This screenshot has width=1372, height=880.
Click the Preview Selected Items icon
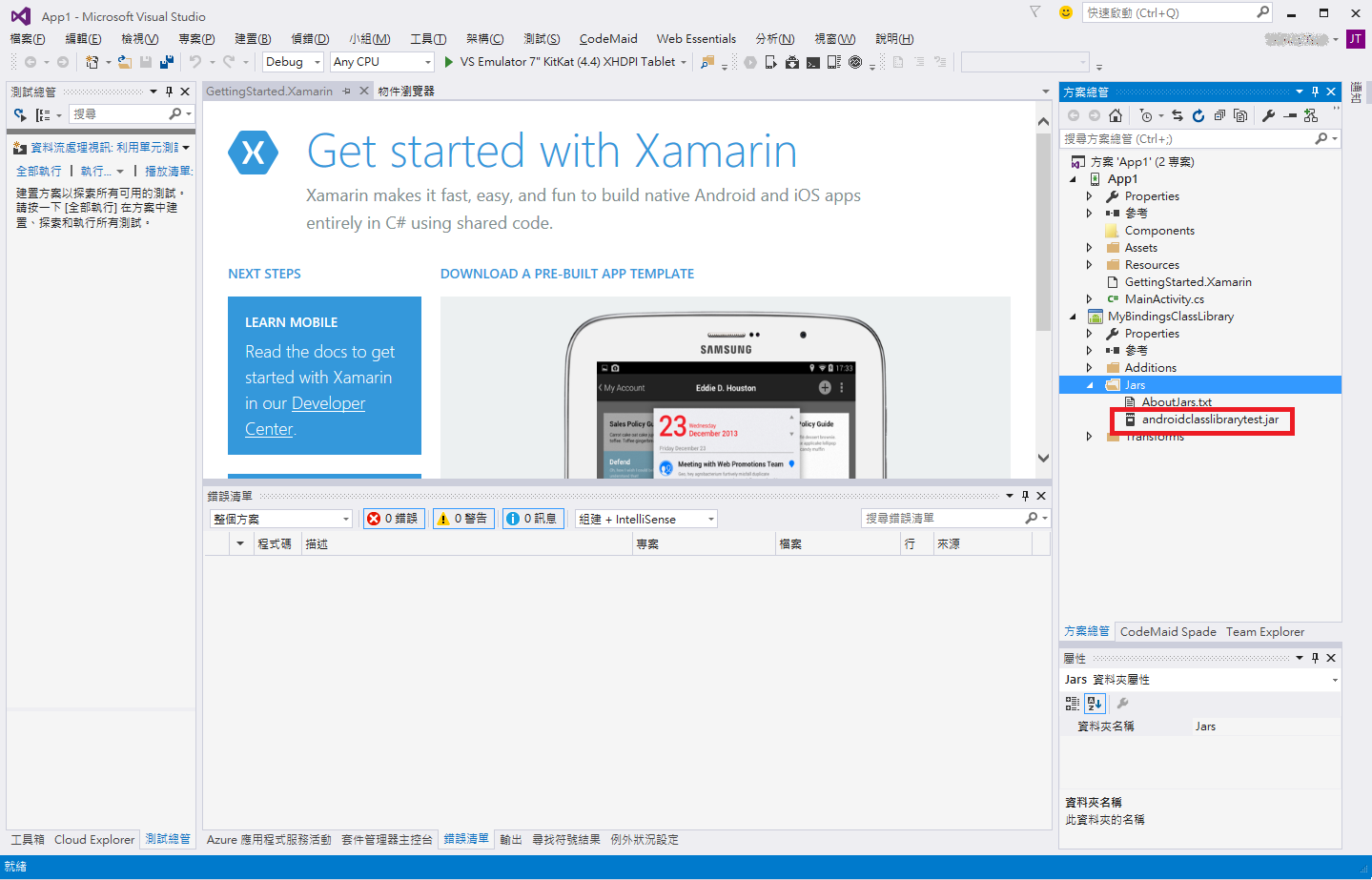tap(1290, 115)
